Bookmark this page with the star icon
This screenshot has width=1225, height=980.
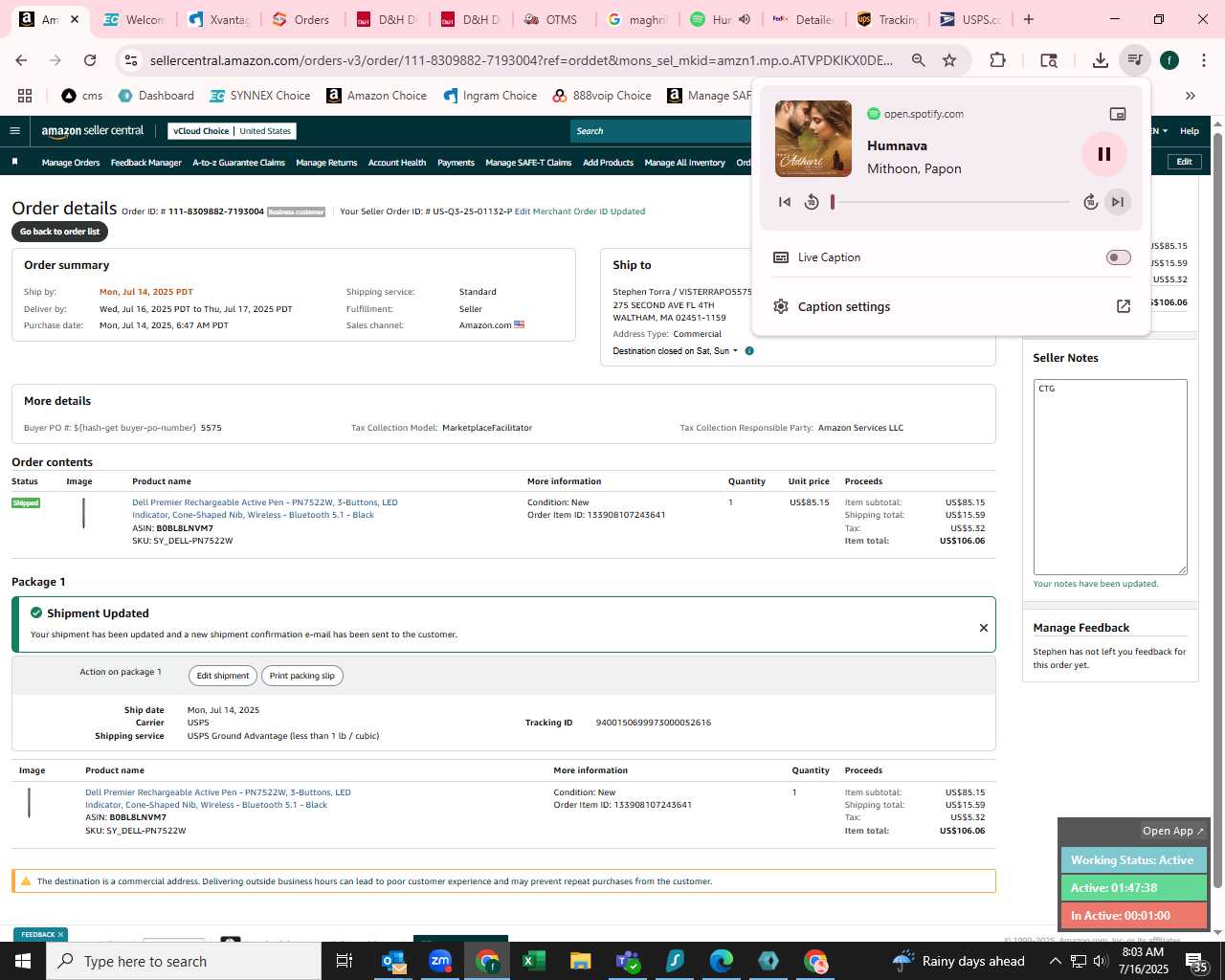949,60
